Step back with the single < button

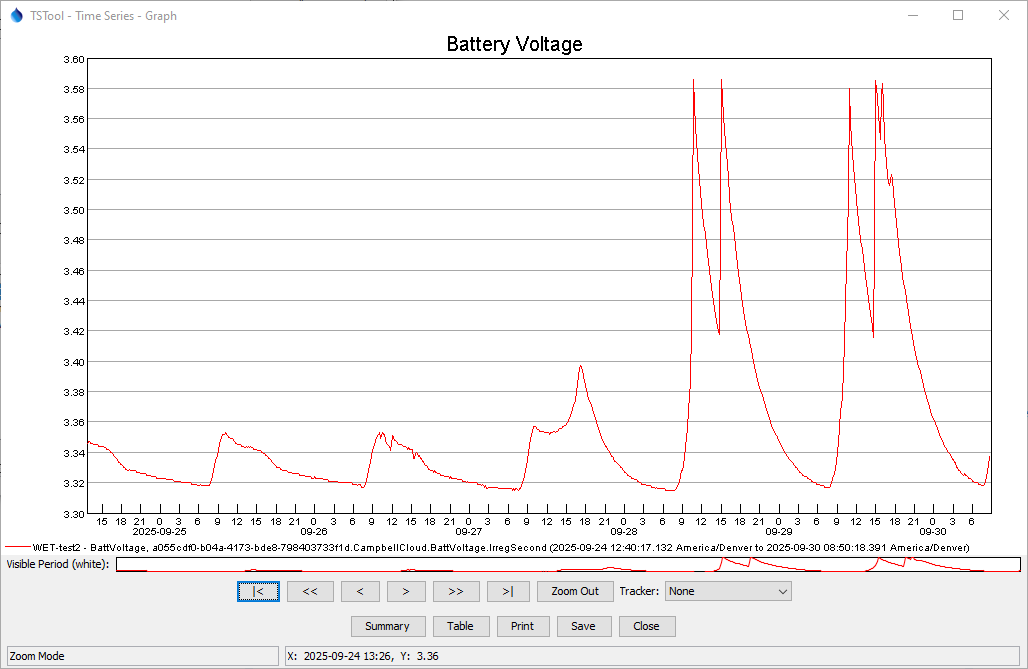coord(360,591)
